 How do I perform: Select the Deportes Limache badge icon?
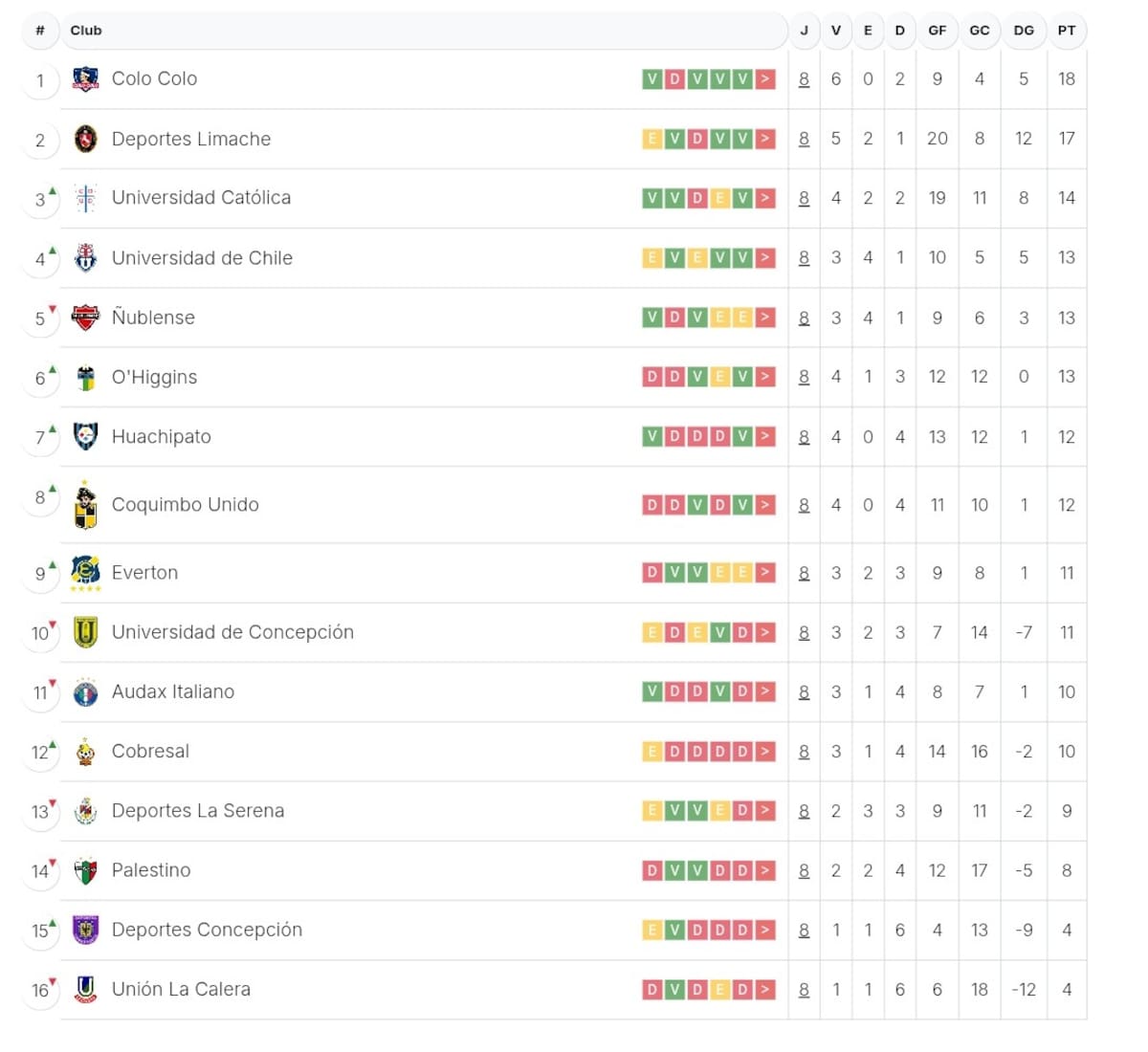tap(86, 139)
